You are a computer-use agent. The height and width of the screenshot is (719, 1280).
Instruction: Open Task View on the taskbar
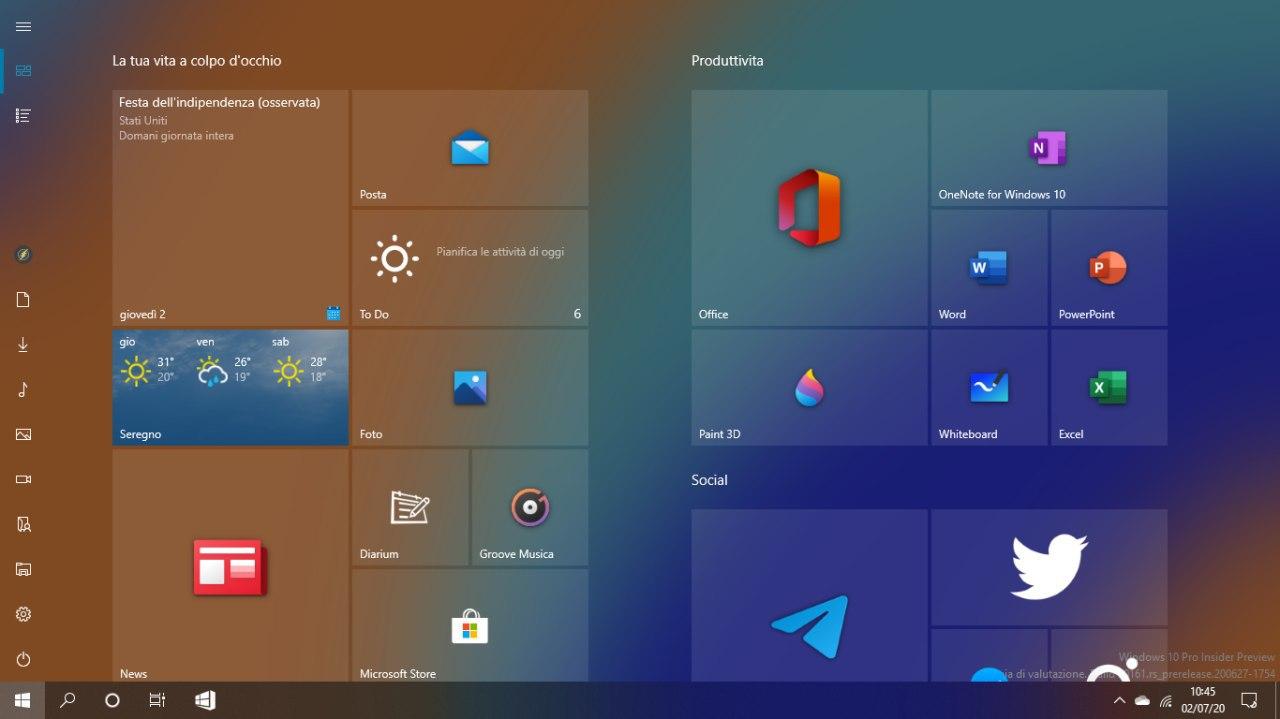coord(157,700)
